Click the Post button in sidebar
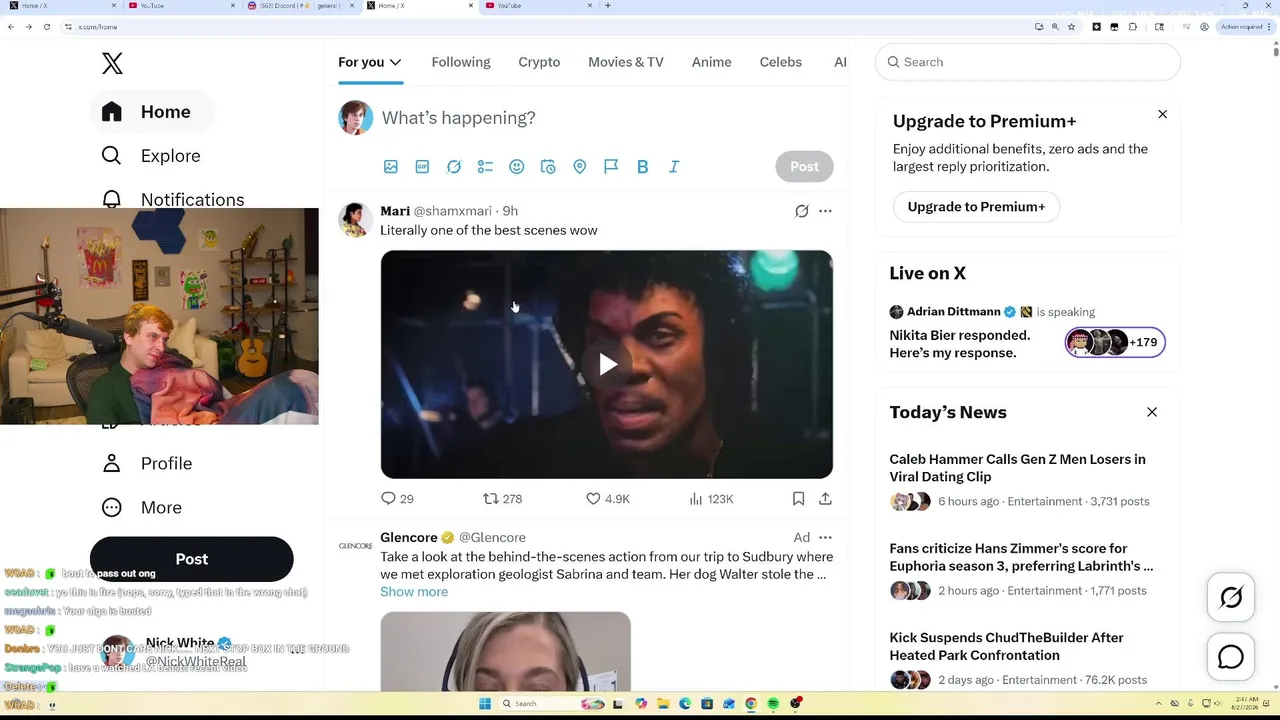Screen dimensions: 1280x720 [192, 559]
